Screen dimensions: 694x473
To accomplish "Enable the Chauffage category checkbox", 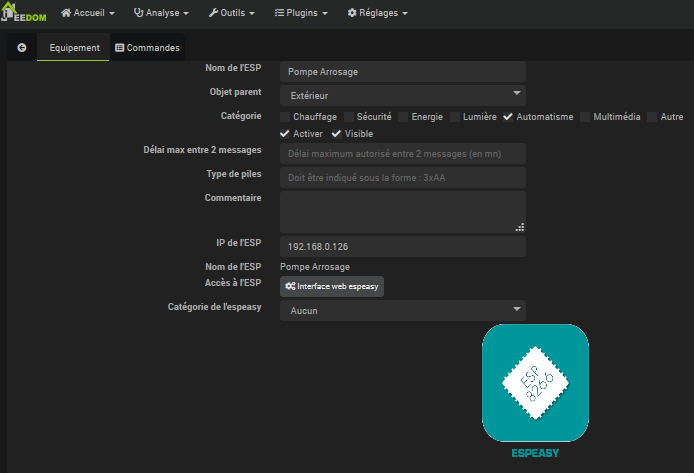I will 285,117.
